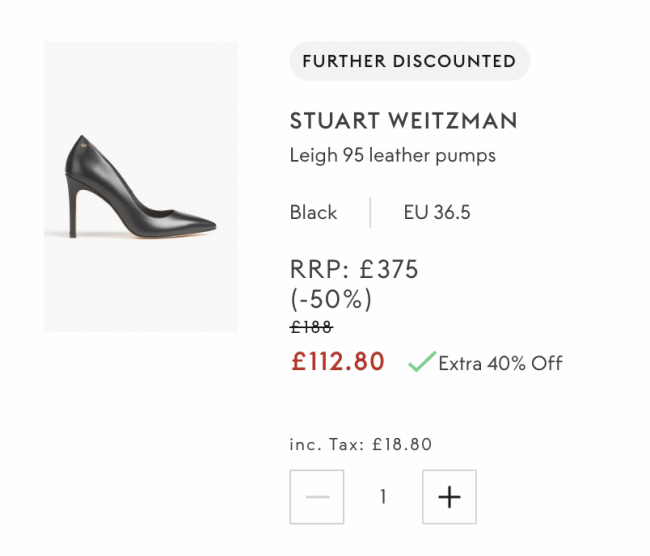Decrease quantity with the minus button
Image resolution: width=650 pixels, height=556 pixels.
click(x=317, y=497)
